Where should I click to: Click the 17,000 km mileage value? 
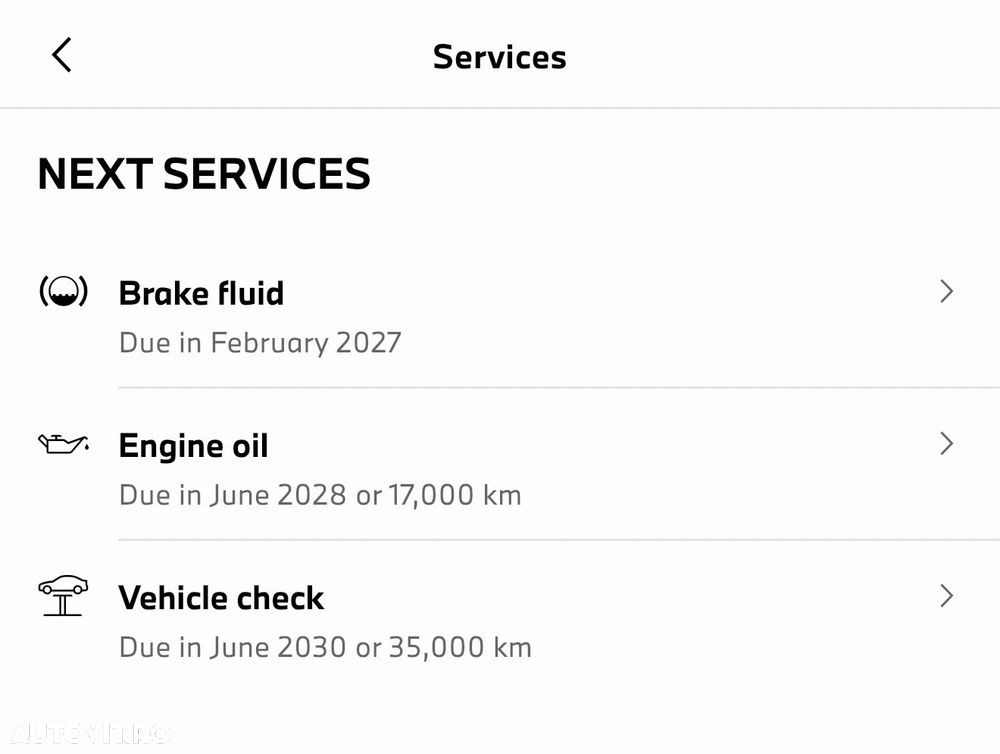455,495
